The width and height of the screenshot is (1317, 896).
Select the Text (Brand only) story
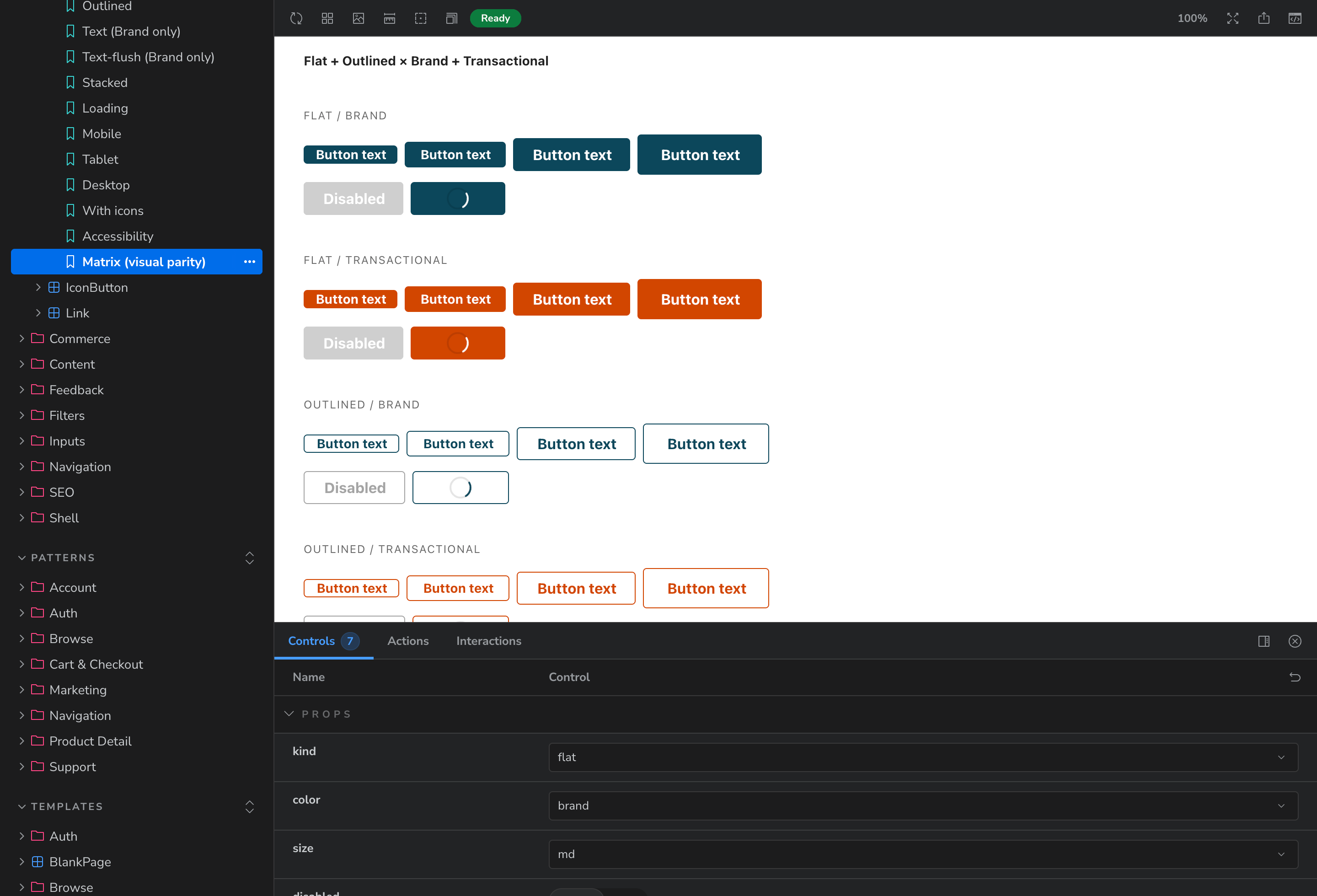pyautogui.click(x=132, y=32)
